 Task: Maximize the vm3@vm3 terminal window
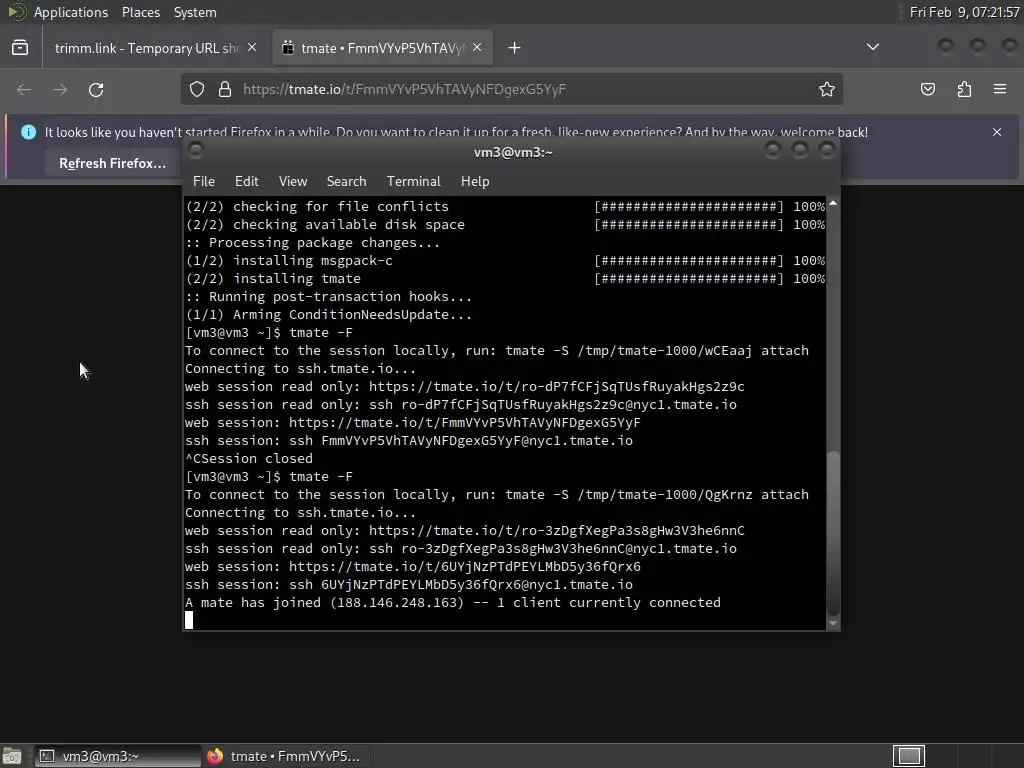point(800,152)
